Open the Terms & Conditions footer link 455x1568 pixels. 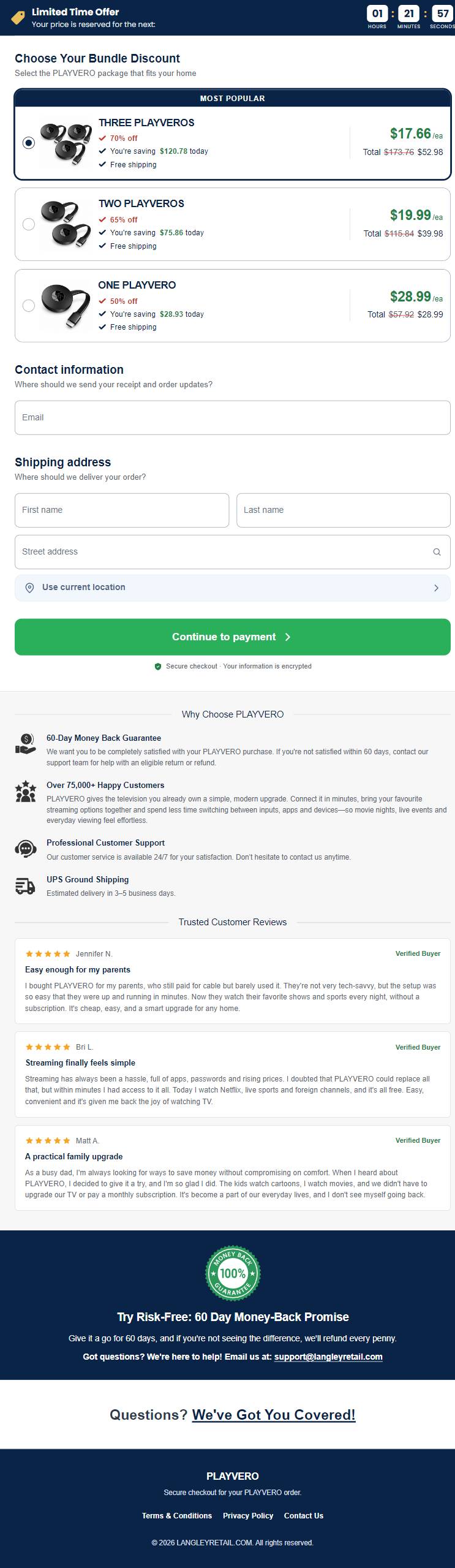tap(177, 1515)
